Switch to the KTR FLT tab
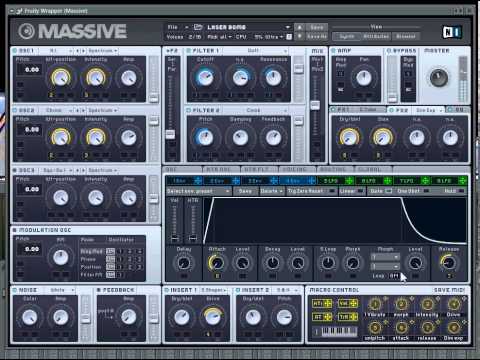The image size is (480, 360). pyautogui.click(x=259, y=170)
